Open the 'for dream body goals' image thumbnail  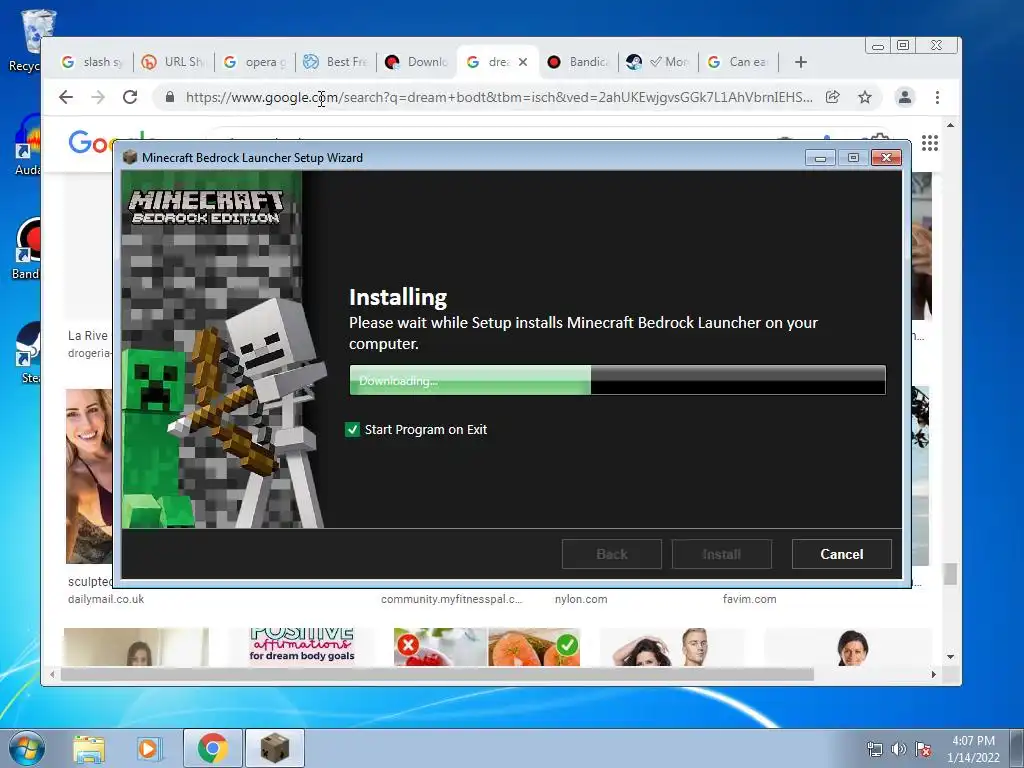pos(301,647)
